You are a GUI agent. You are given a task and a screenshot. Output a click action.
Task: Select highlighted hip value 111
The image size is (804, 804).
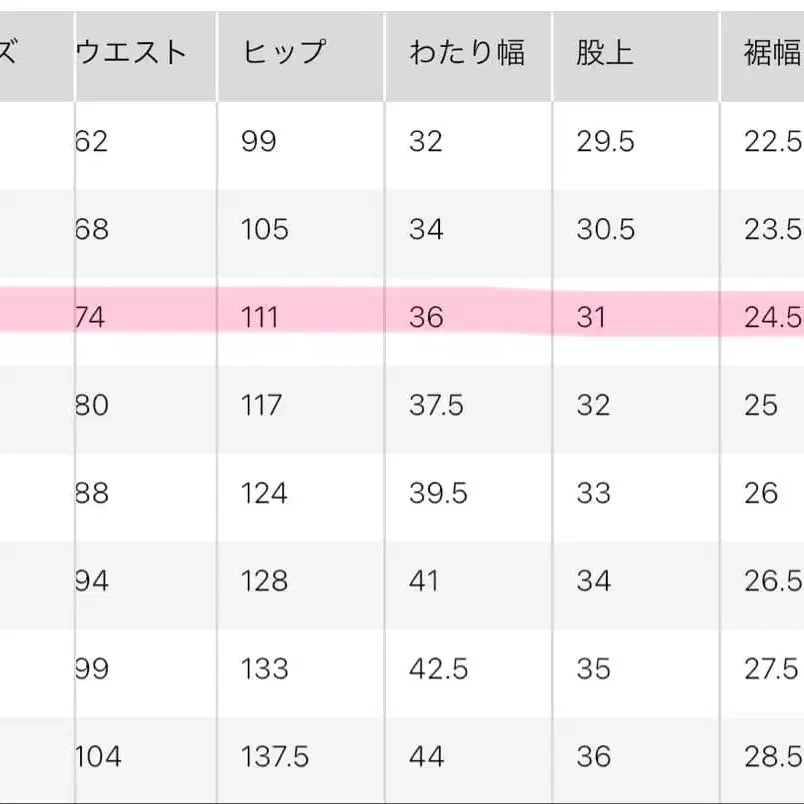pos(260,318)
